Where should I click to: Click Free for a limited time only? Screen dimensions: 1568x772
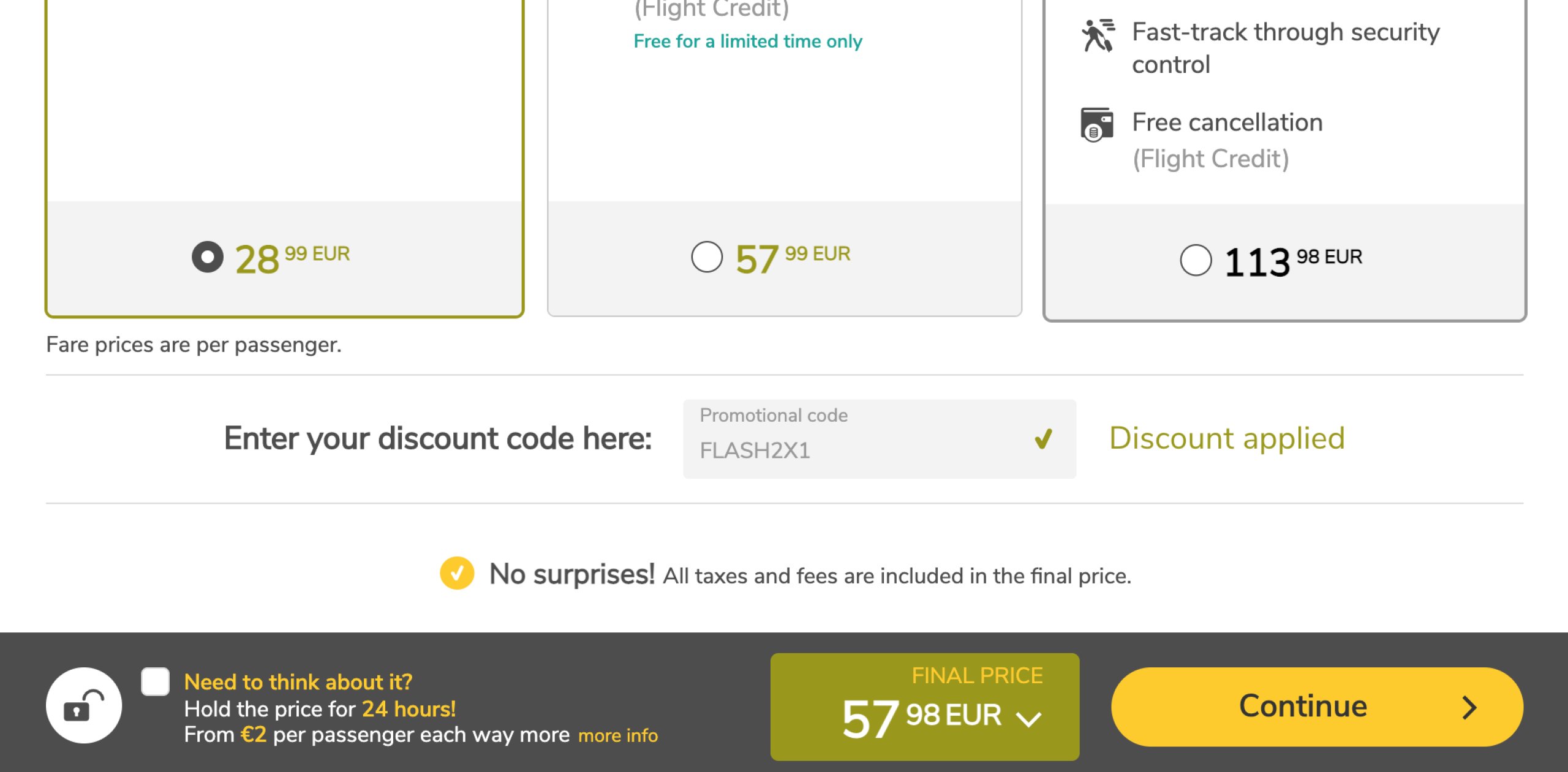pyautogui.click(x=747, y=41)
